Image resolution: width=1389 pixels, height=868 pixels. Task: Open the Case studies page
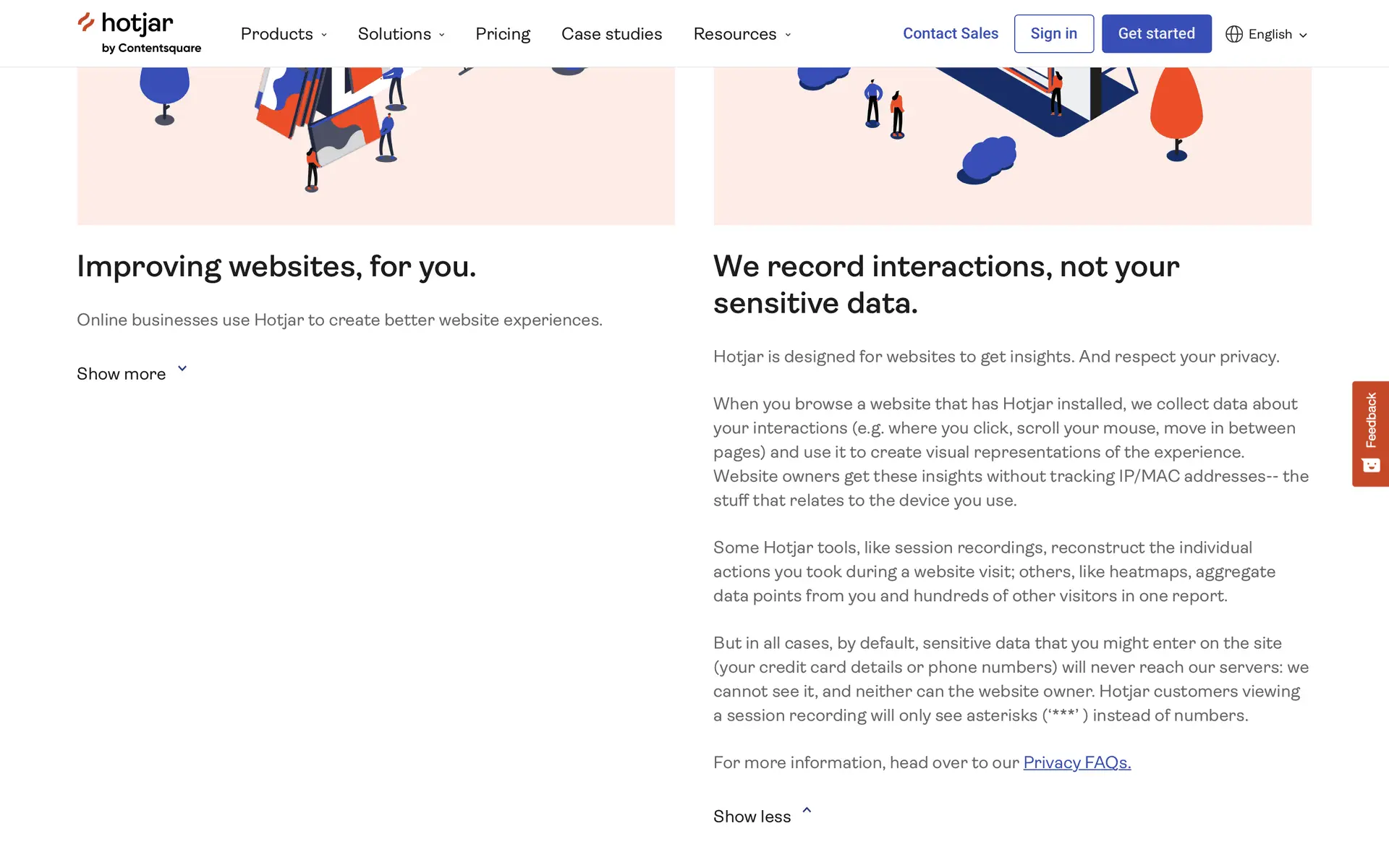611,34
